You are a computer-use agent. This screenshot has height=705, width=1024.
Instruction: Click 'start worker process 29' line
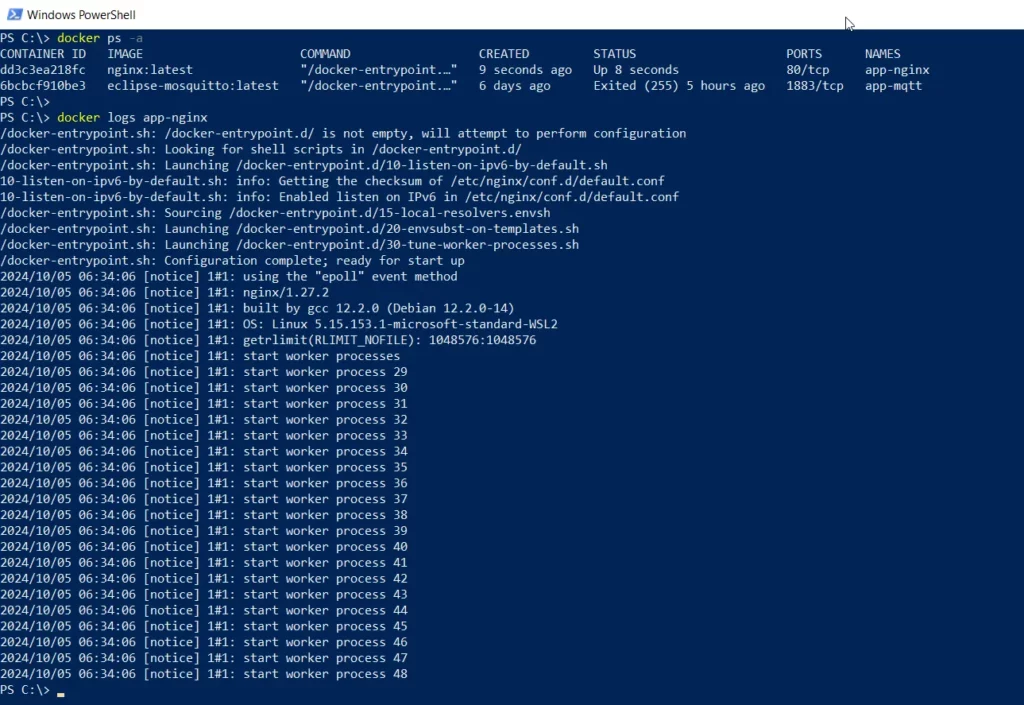click(x=204, y=371)
